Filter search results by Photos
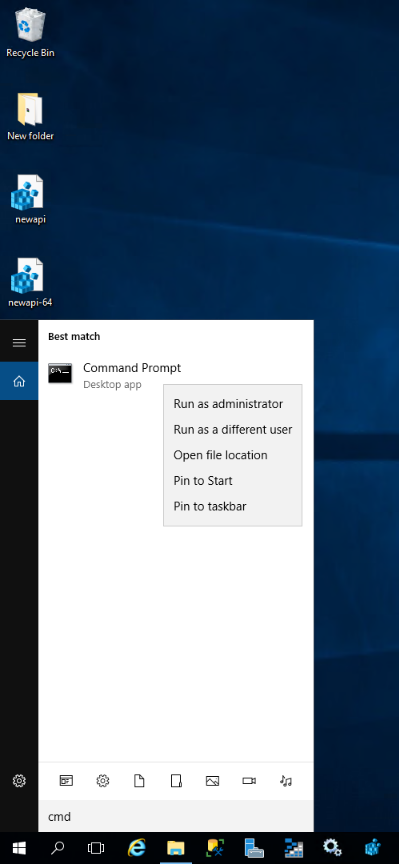The image size is (400, 864). click(x=213, y=780)
